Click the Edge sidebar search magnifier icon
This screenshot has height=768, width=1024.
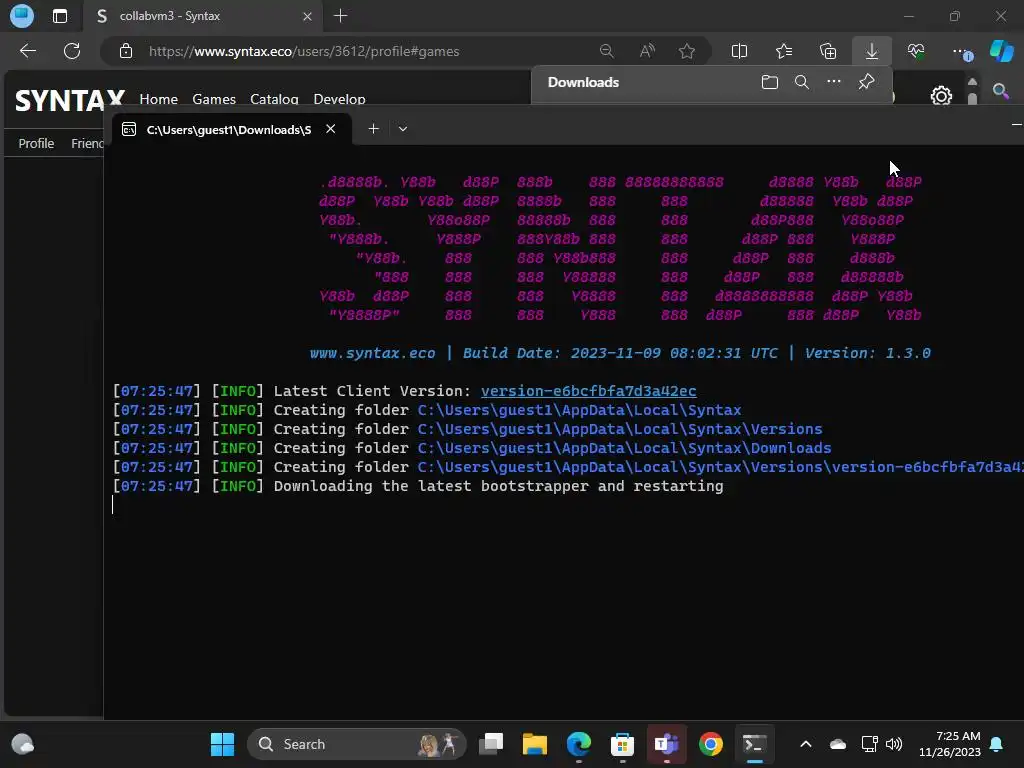[1000, 91]
